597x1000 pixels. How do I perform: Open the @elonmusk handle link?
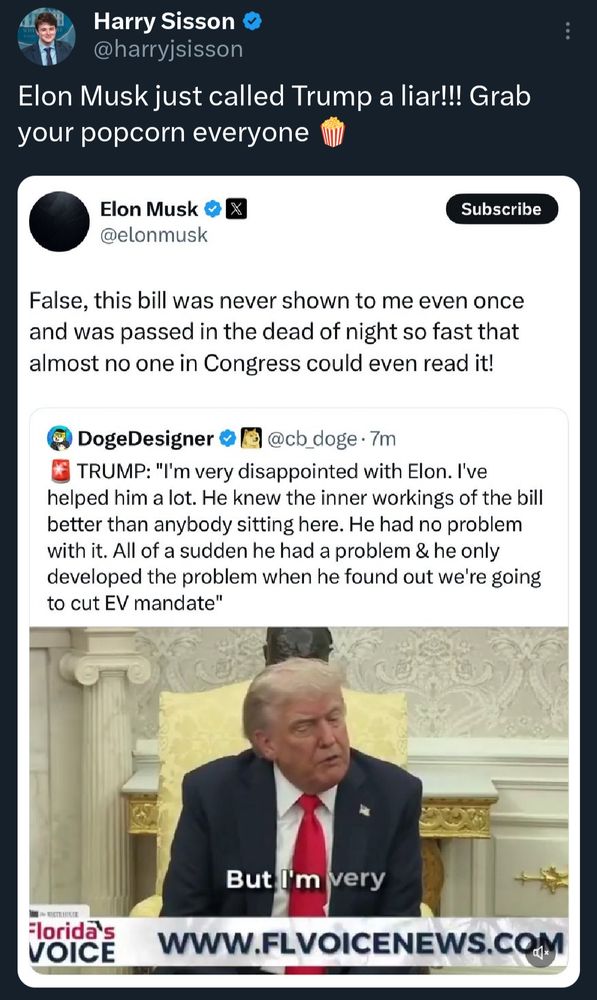pyautogui.click(x=154, y=235)
